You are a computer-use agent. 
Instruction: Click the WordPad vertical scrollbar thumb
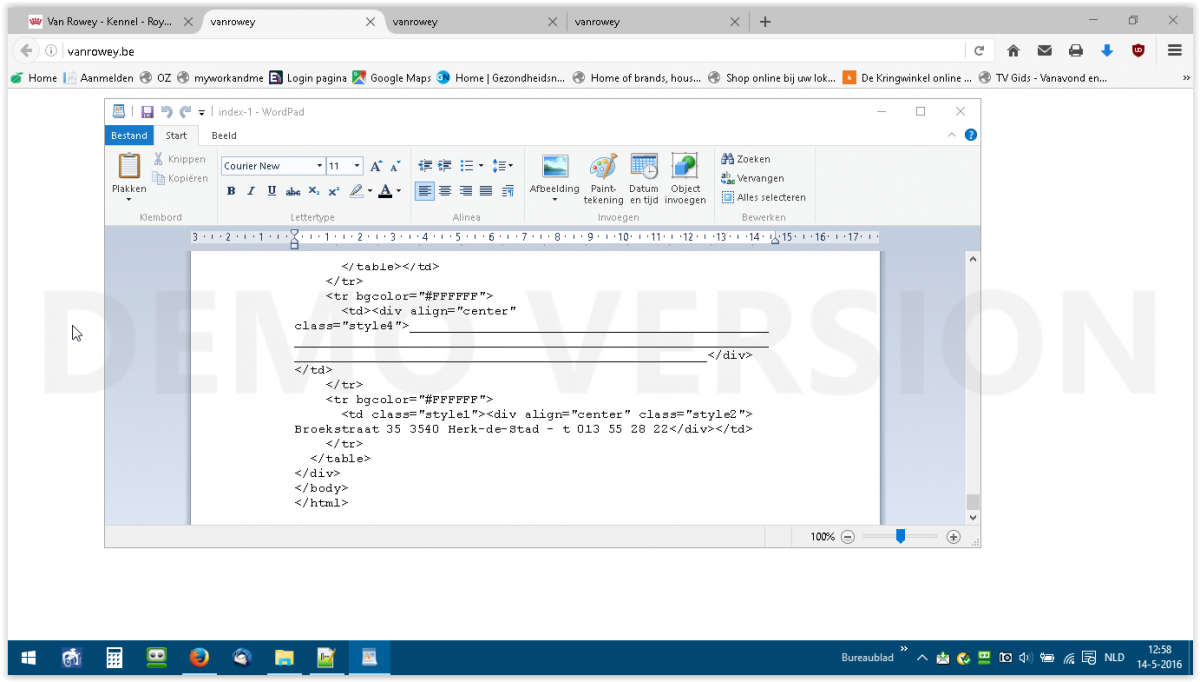[973, 501]
